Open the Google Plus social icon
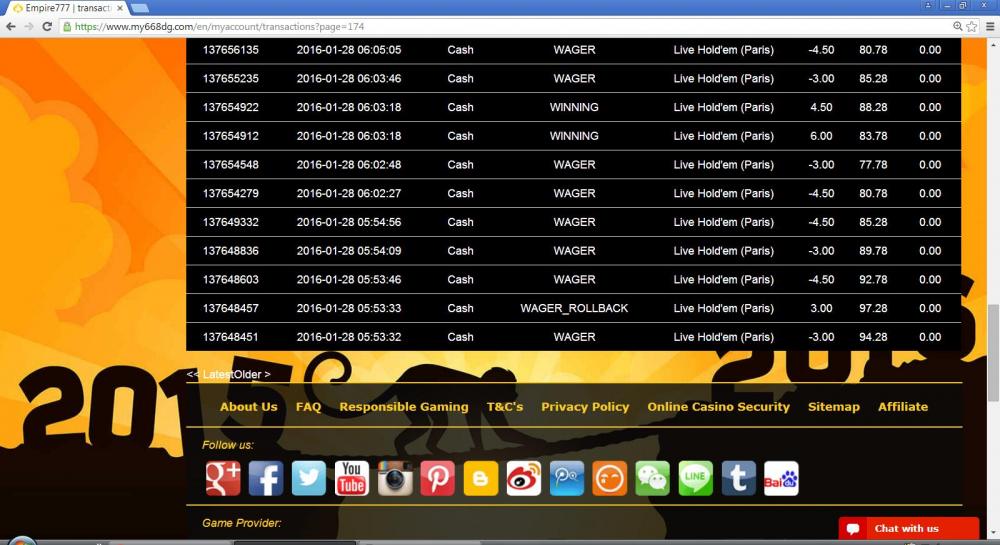Image resolution: width=1000 pixels, height=545 pixels. coord(223,478)
